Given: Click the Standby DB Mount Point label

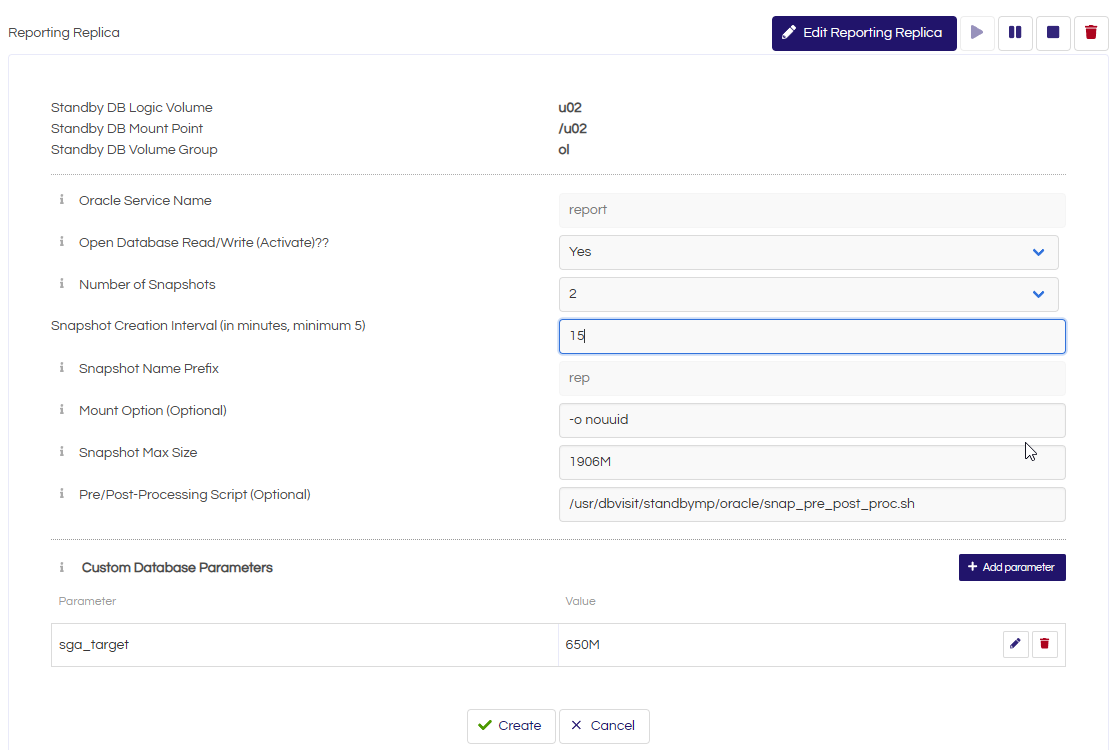Looking at the screenshot, I should 127,128.
